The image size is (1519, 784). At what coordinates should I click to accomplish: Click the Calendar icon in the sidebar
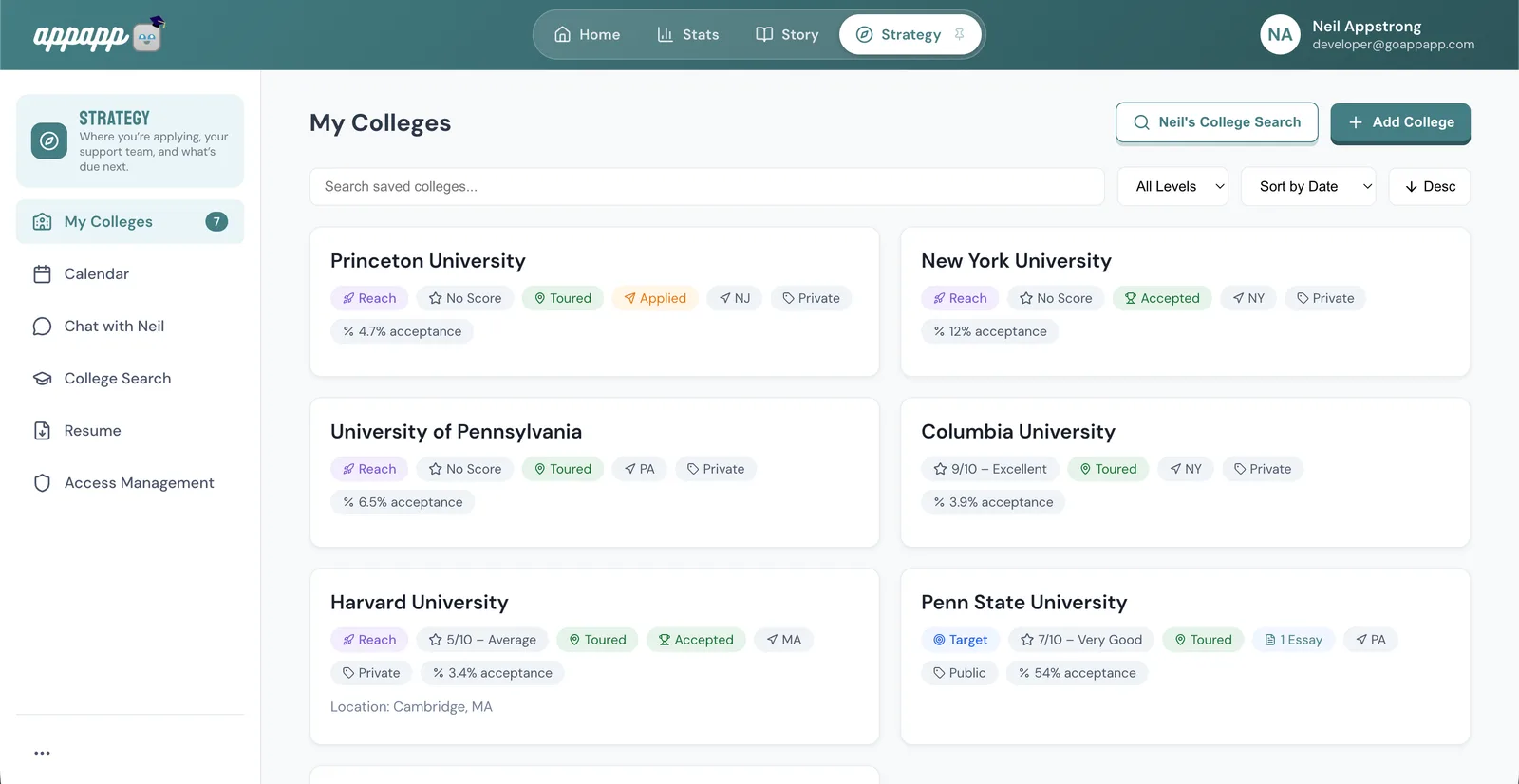coord(42,273)
